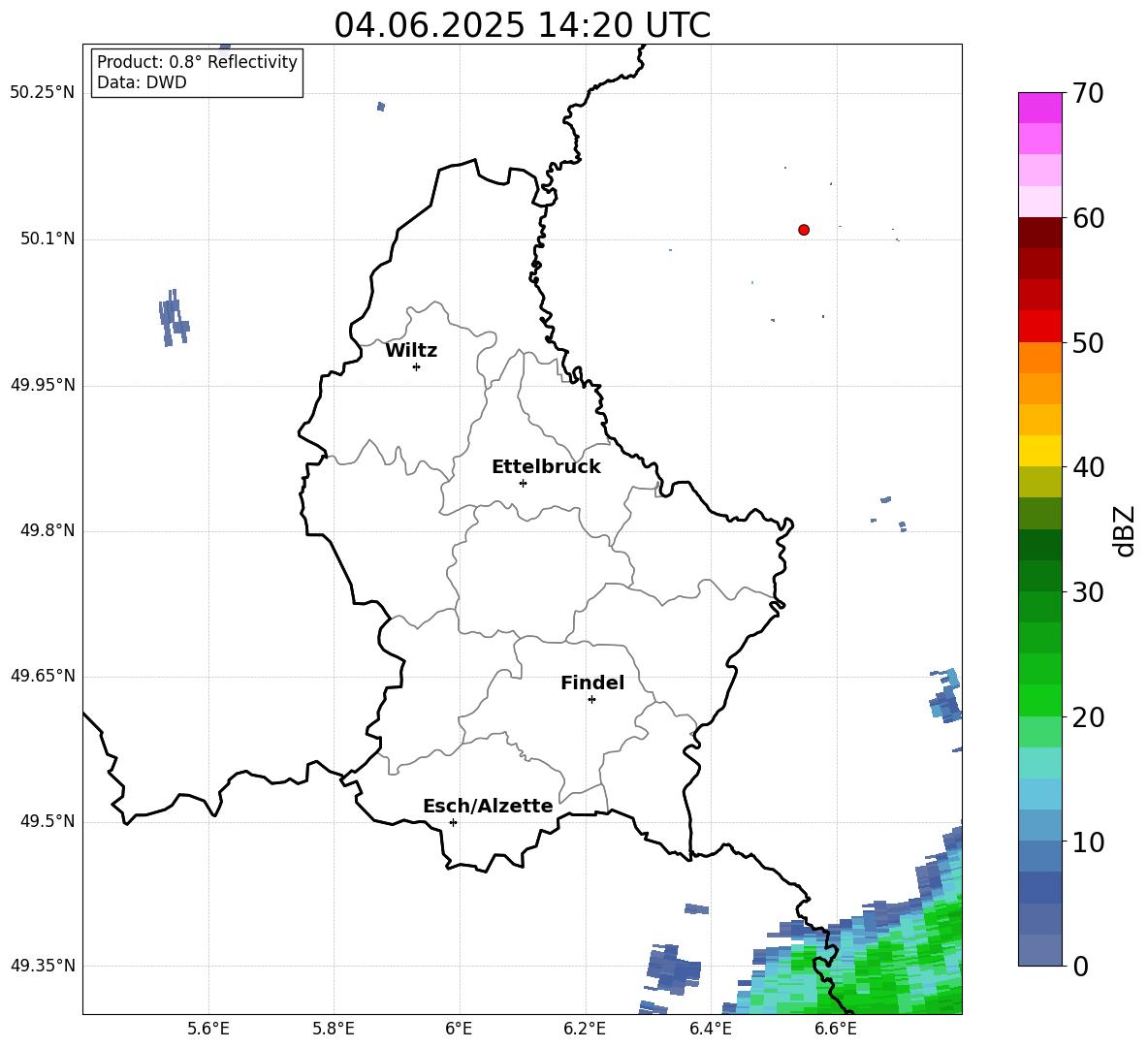
Task: Click the Wiltz location cross marker
Action: click(x=416, y=366)
